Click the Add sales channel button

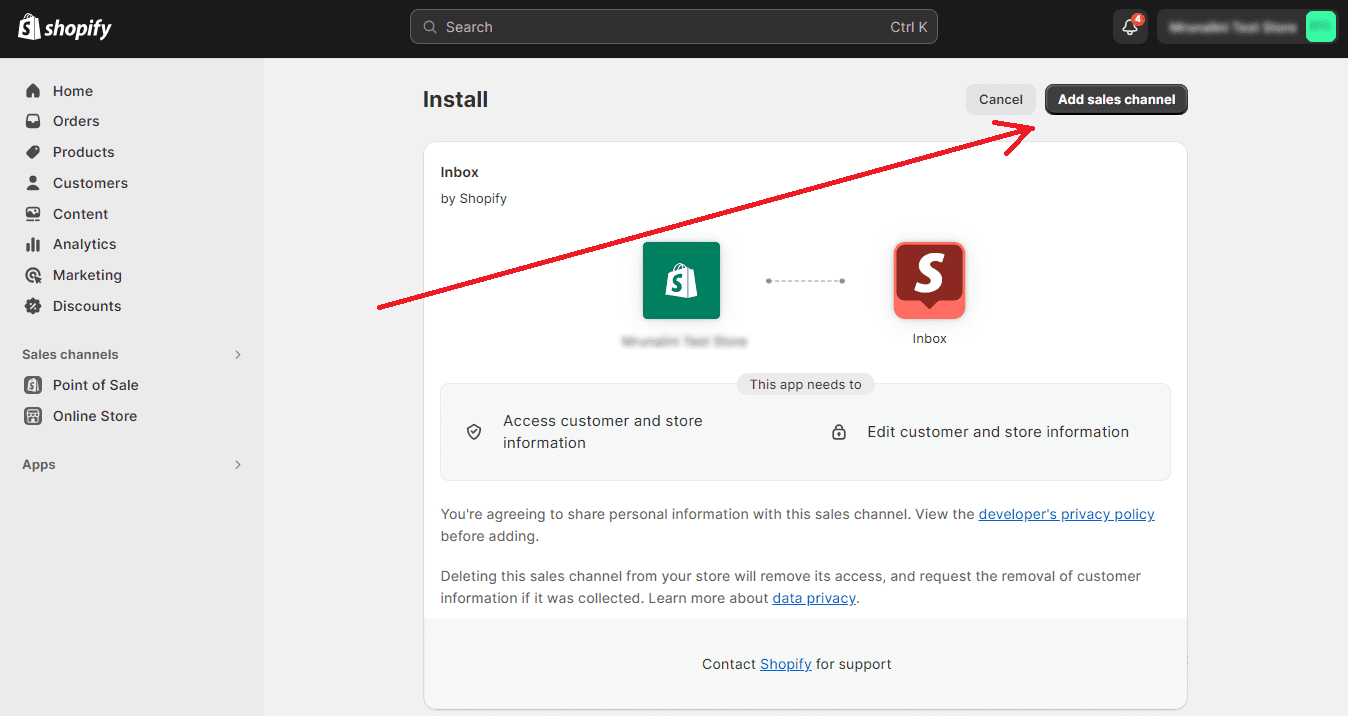pos(1115,99)
